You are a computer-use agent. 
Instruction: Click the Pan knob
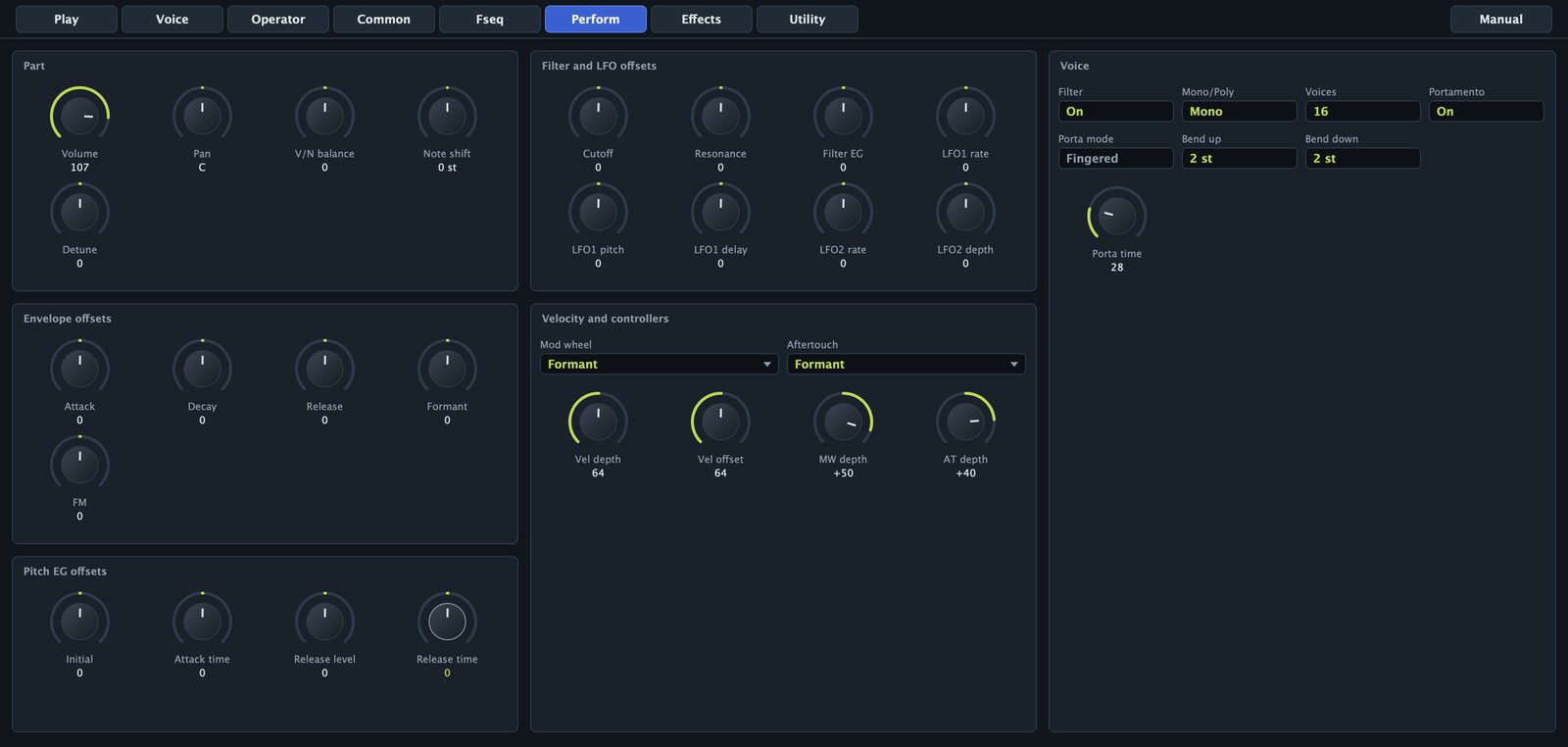tap(202, 116)
